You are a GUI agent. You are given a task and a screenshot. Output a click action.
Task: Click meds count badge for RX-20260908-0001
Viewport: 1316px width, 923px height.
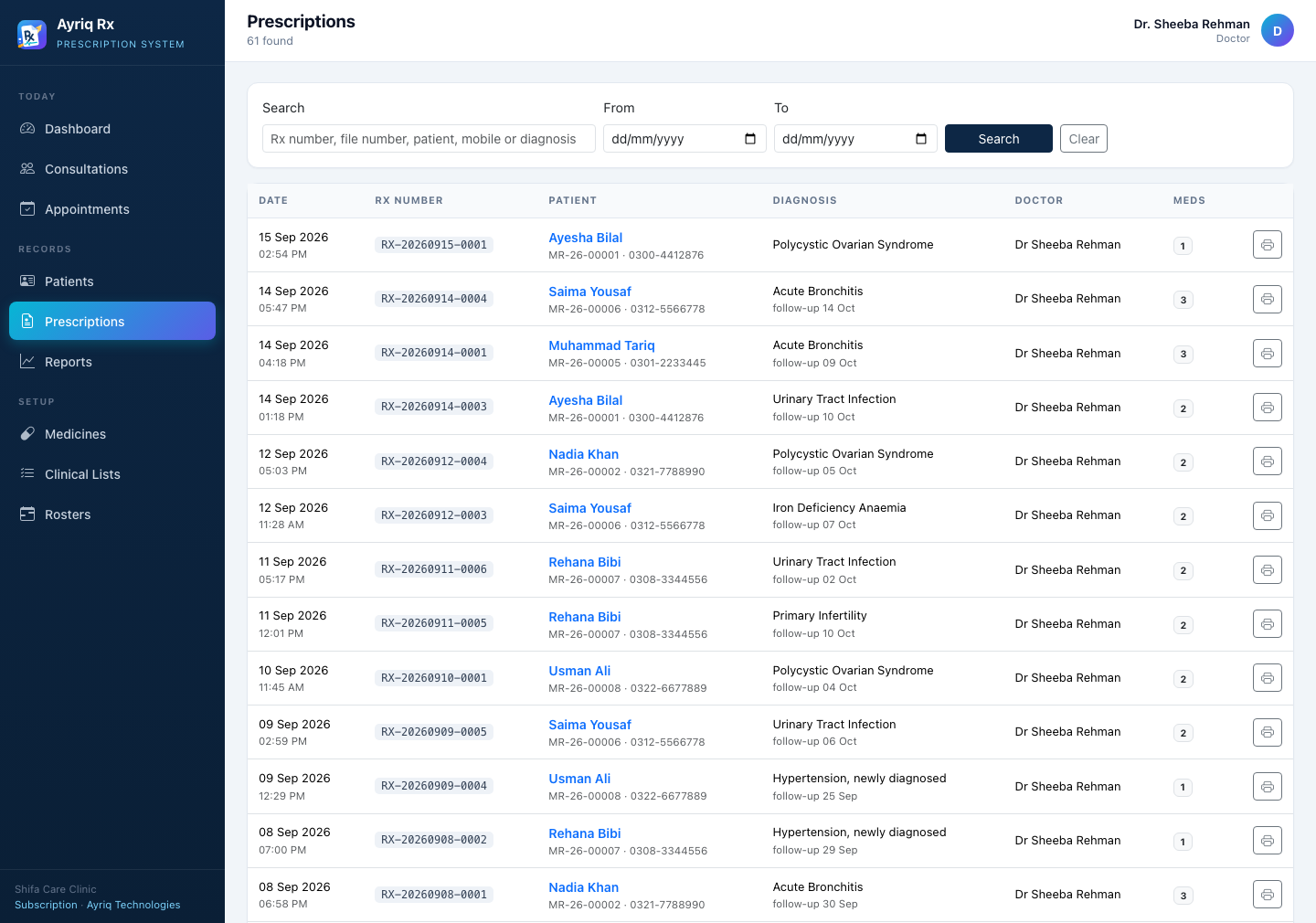pos(1183,896)
